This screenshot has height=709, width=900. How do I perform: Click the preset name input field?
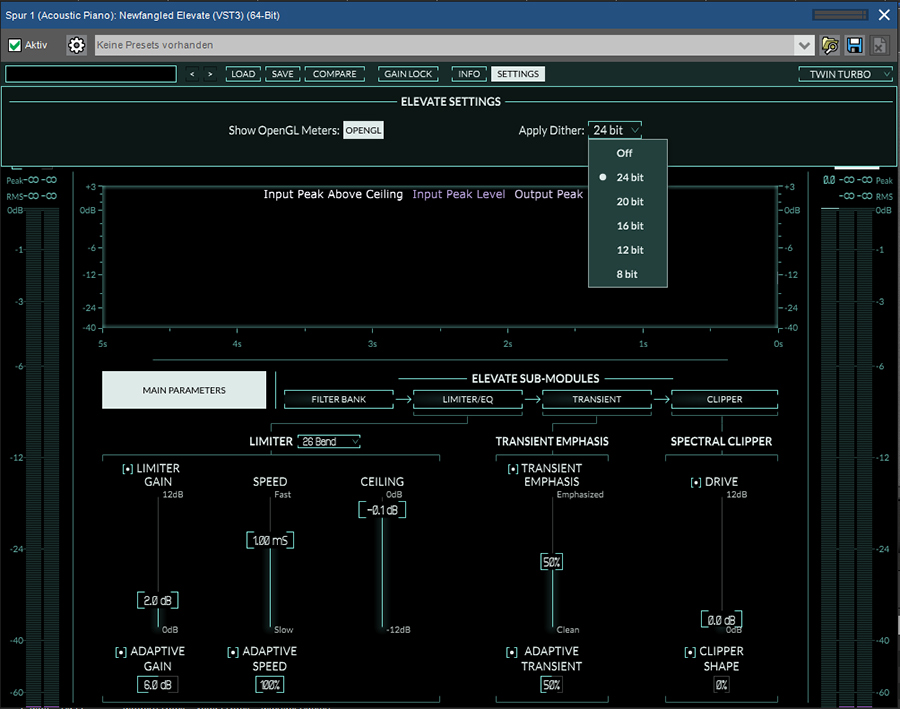point(91,74)
